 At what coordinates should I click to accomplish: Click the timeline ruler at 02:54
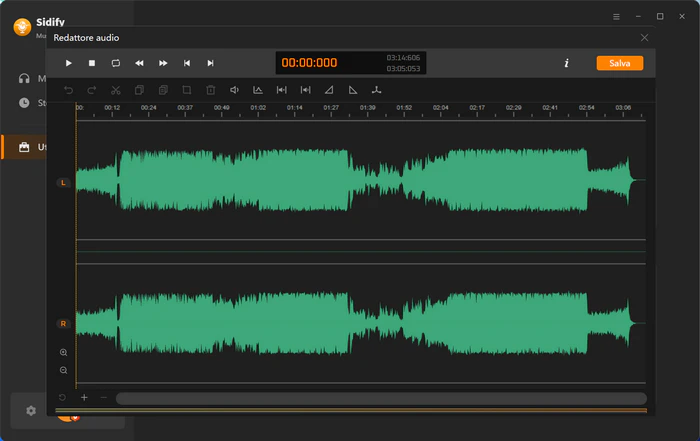(587, 108)
